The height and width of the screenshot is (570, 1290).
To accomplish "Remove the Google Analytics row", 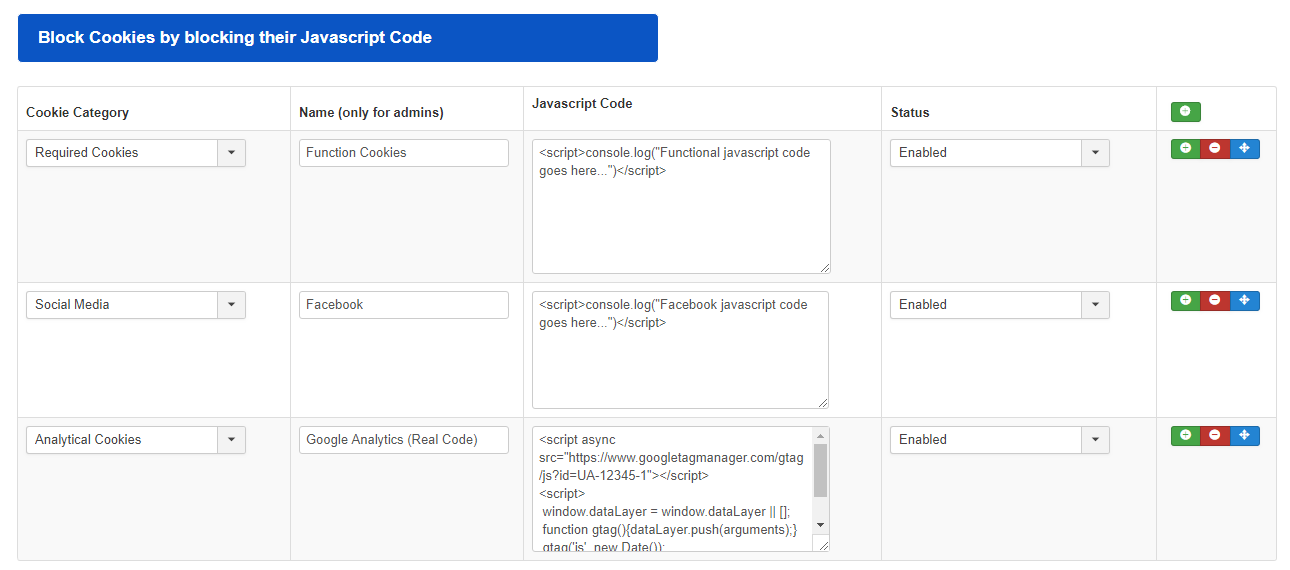I will pyautogui.click(x=1215, y=436).
